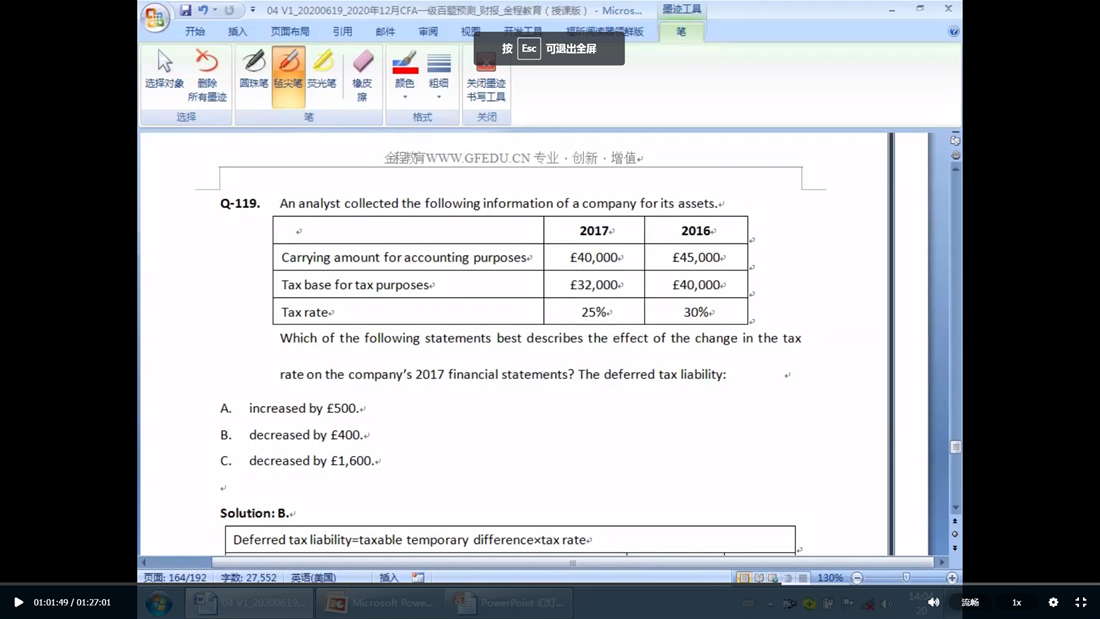The width and height of the screenshot is (1100, 619).
Task: Click the horizontal scrollbar thumb
Action: coord(573,562)
